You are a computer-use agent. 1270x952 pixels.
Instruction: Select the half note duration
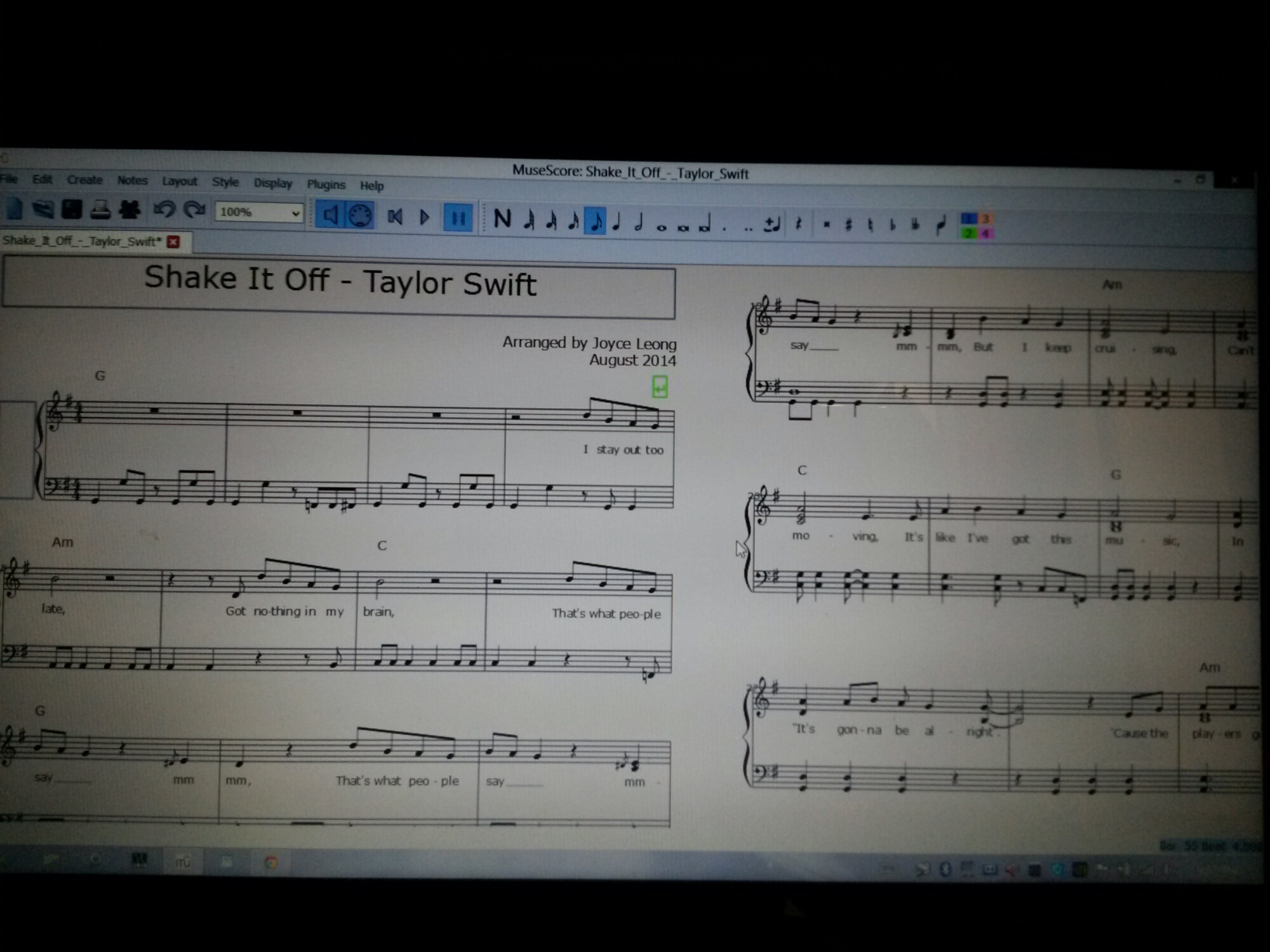tap(639, 223)
